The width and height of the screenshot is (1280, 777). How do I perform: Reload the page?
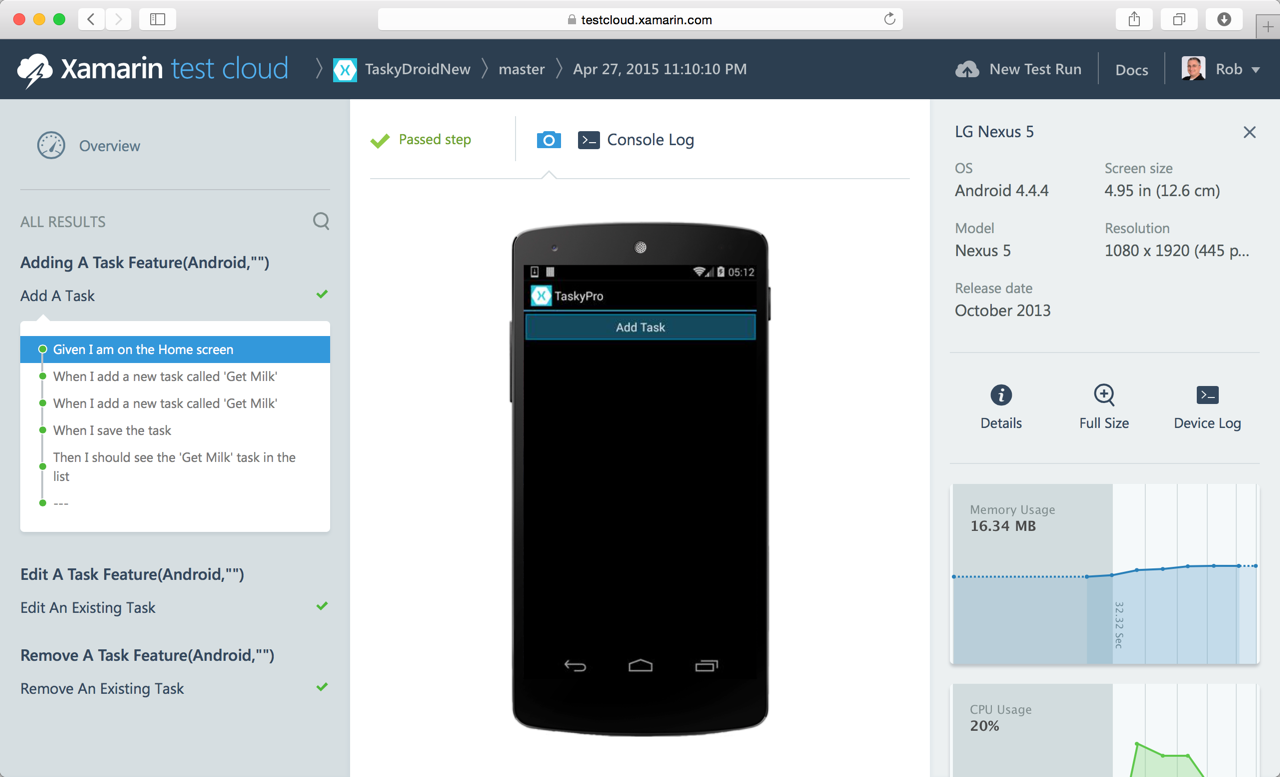[889, 19]
